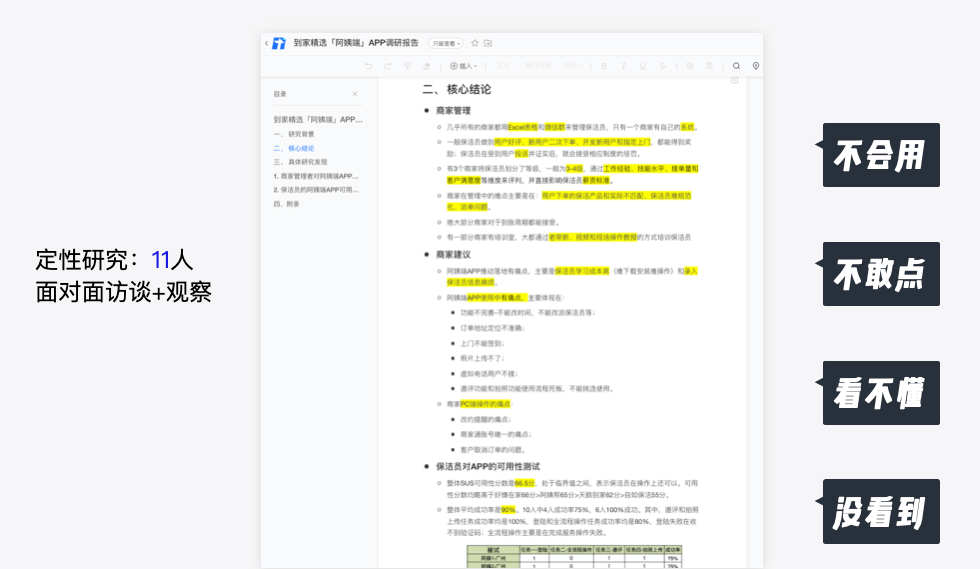Image resolution: width=980 pixels, height=569 pixels.
Task: Click the 目录 outline panel header
Action: coord(280,94)
